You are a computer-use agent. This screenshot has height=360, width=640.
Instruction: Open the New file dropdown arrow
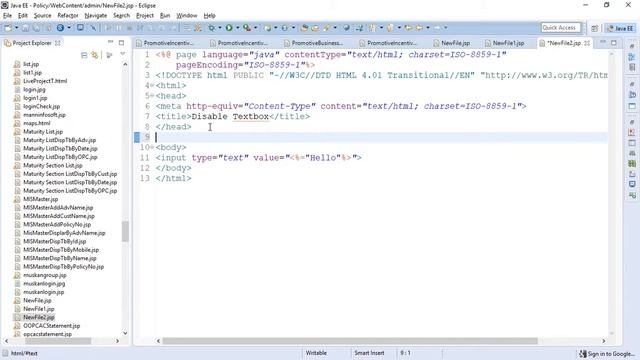pyautogui.click(x=16, y=28)
